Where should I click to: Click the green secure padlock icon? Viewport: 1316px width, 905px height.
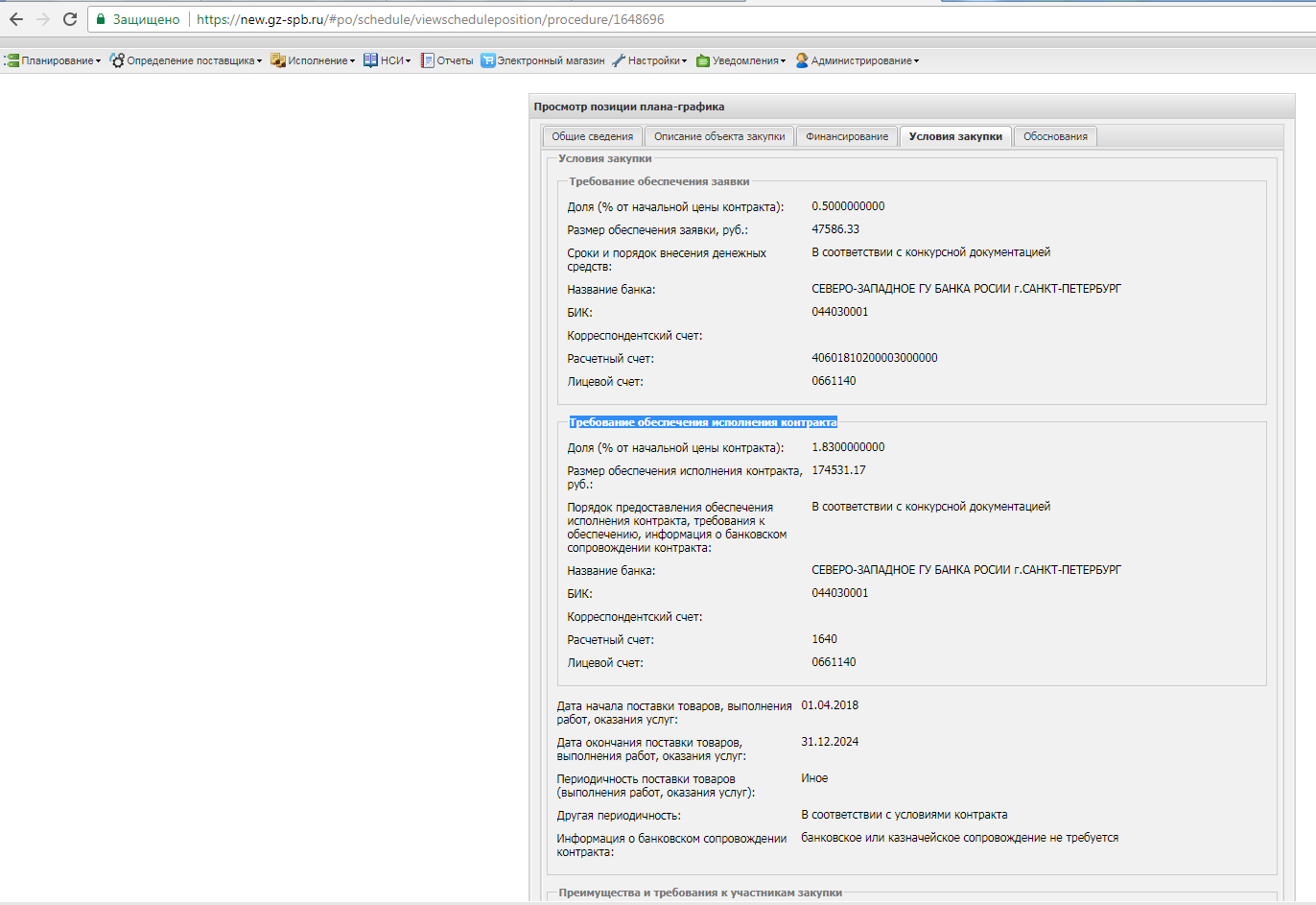101,19
